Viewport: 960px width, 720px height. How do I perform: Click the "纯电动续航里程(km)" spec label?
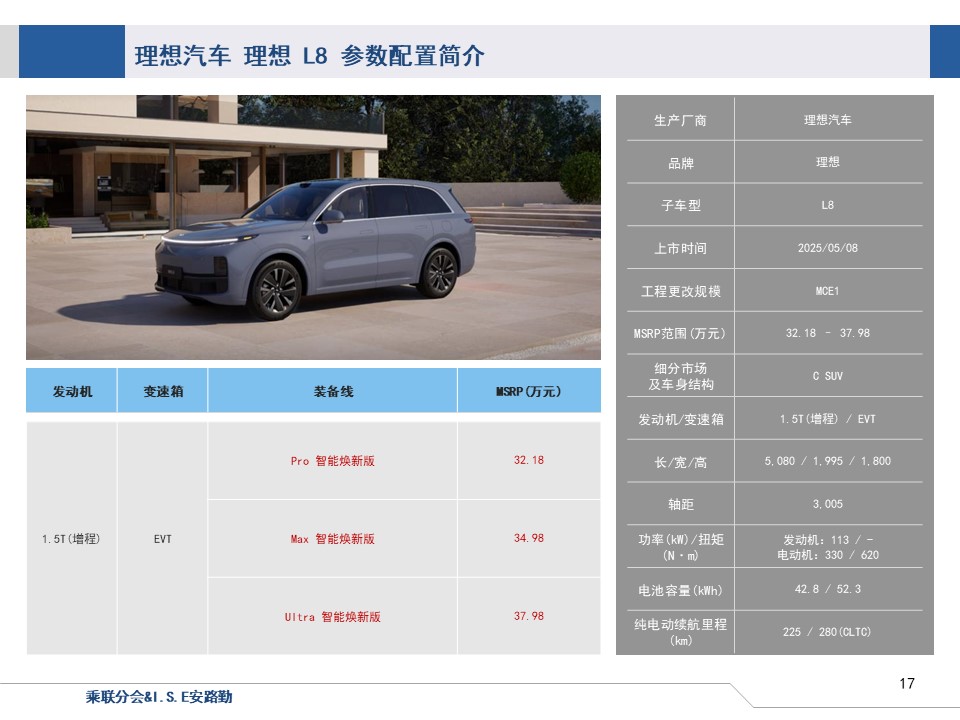(681, 632)
